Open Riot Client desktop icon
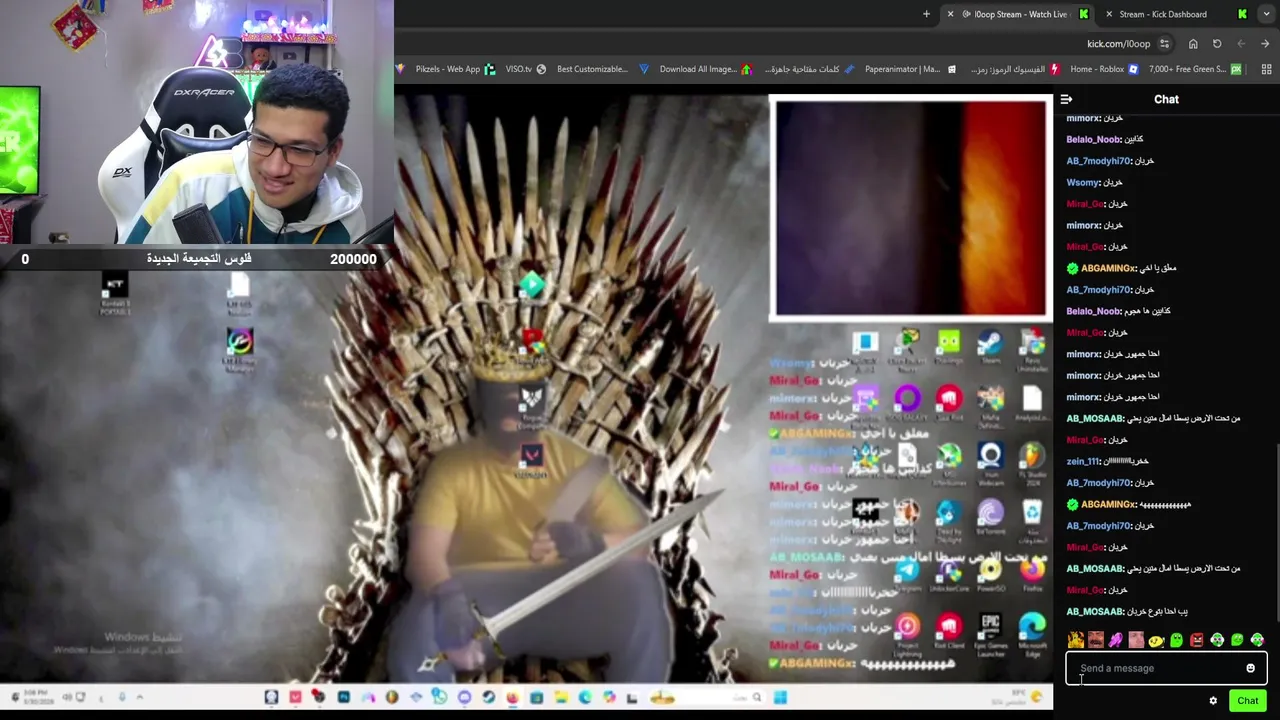This screenshot has width=1280, height=720. (x=949, y=631)
